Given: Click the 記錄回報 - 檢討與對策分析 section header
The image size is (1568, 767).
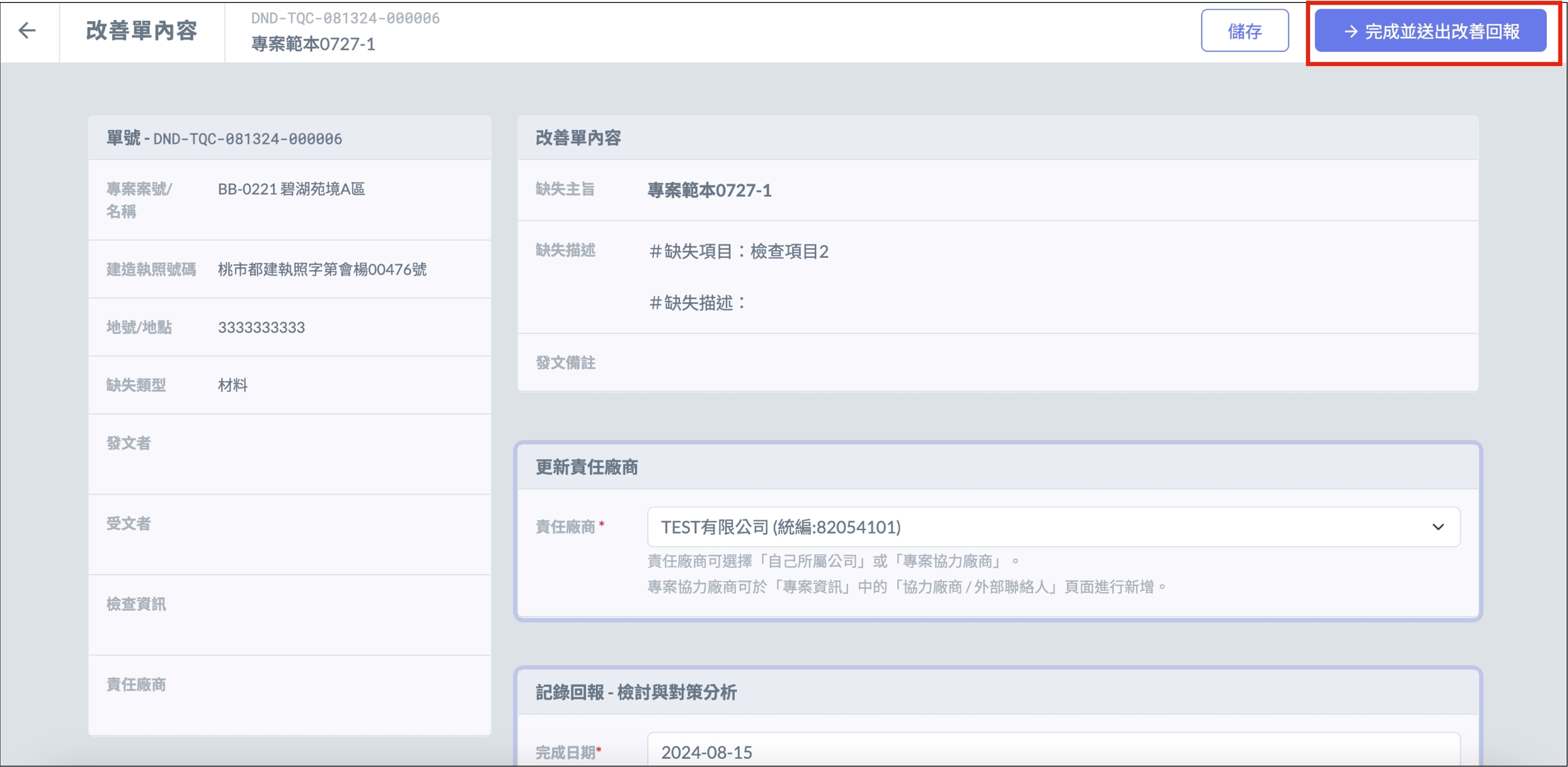Looking at the screenshot, I should (x=636, y=692).
